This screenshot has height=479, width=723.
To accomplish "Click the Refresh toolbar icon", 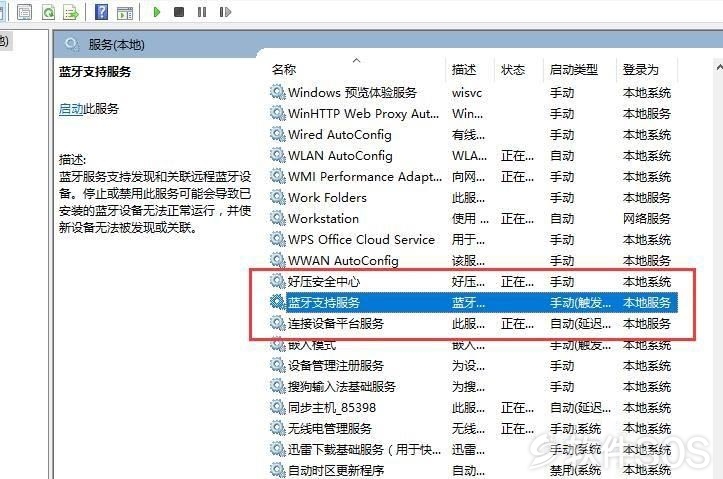I will (x=48, y=12).
